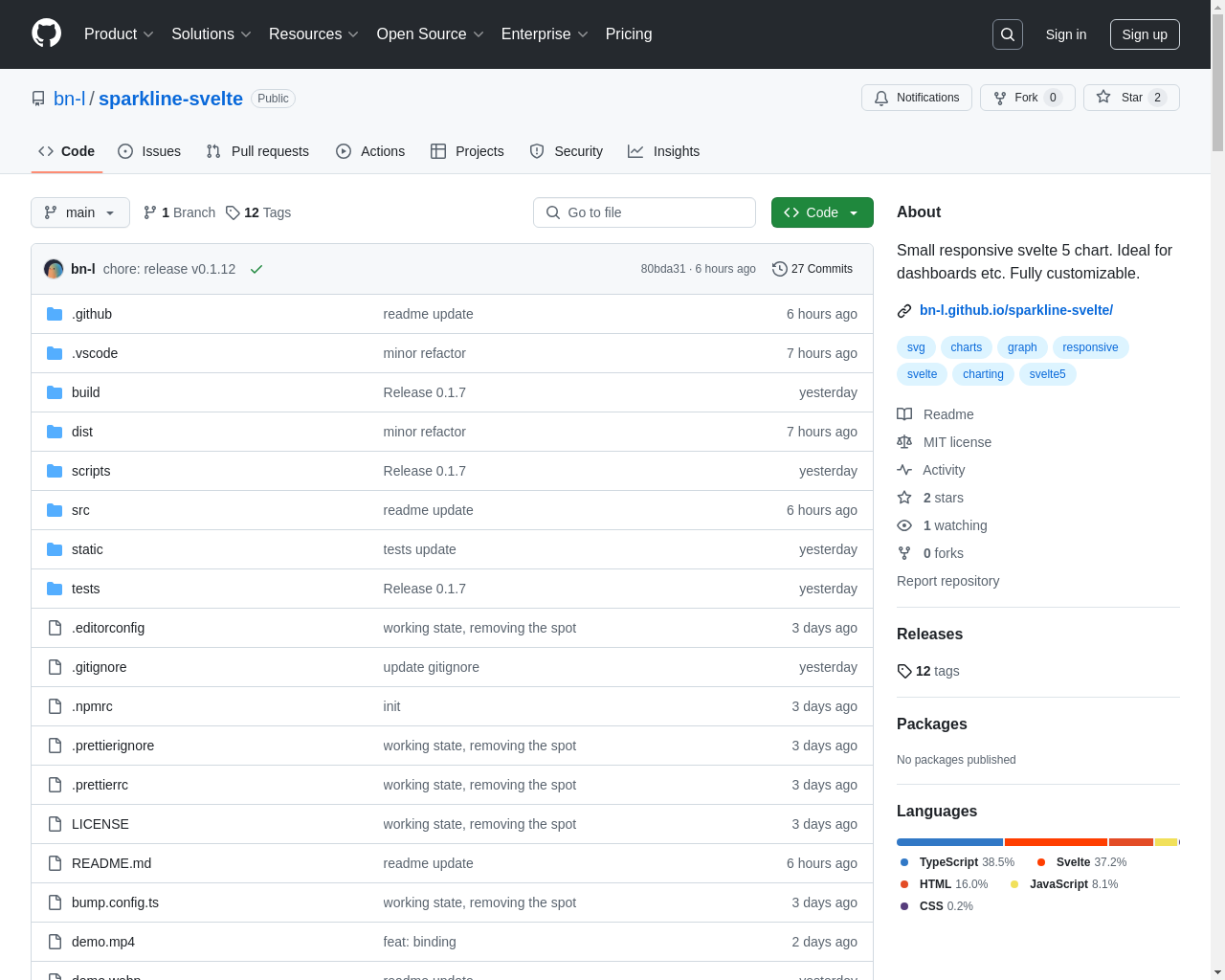Click the Sign up button
This screenshot has height=980, width=1225.
[1145, 34]
